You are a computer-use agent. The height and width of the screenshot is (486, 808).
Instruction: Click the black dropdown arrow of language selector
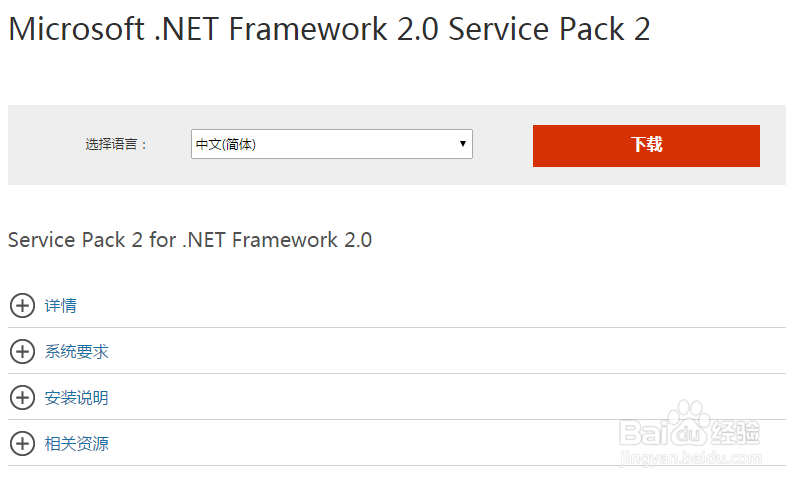(x=462, y=144)
